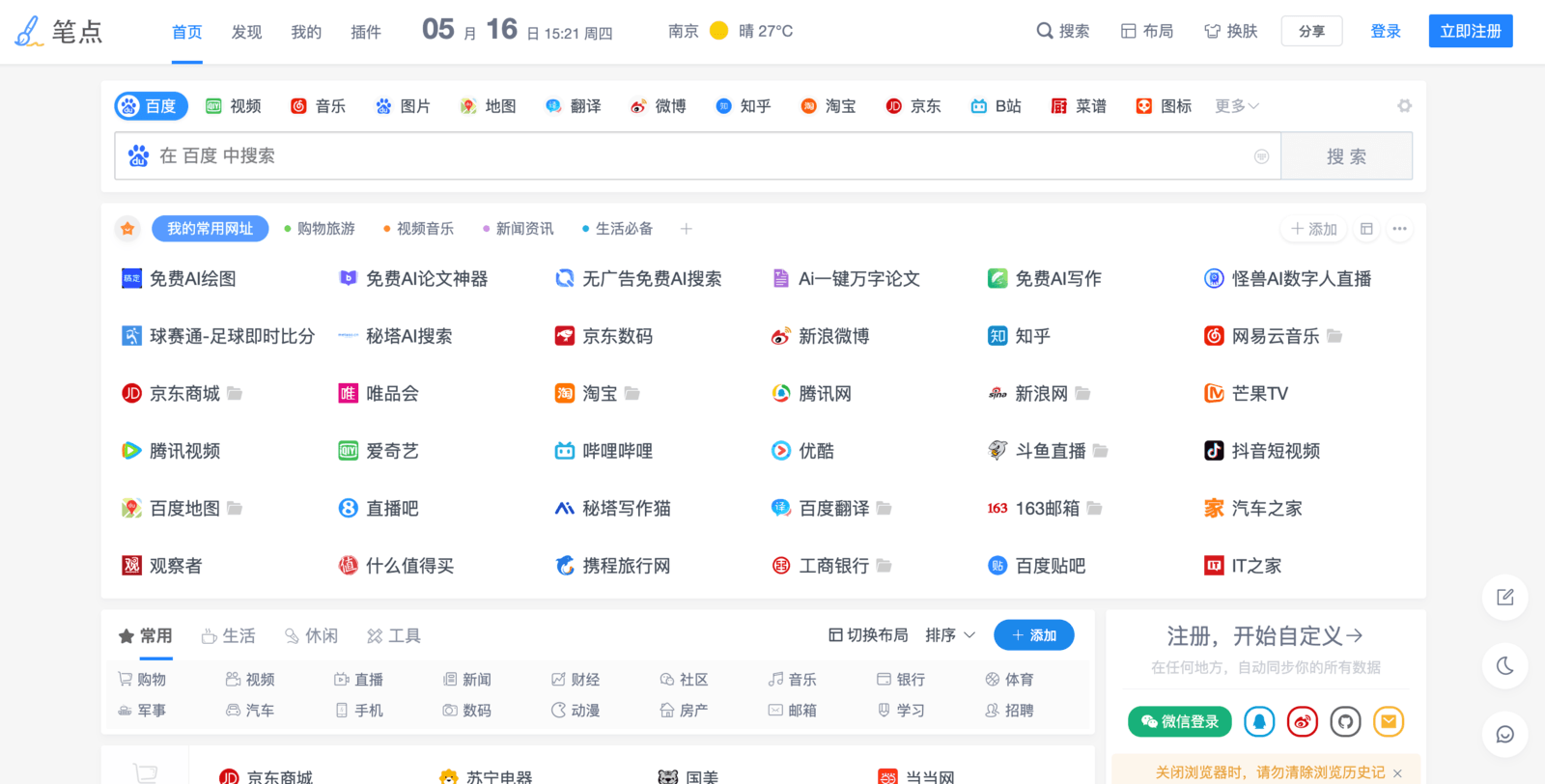Screen dimensions: 1545x784
Task: Expand the 百度地图 folder icon
Action: point(235,508)
